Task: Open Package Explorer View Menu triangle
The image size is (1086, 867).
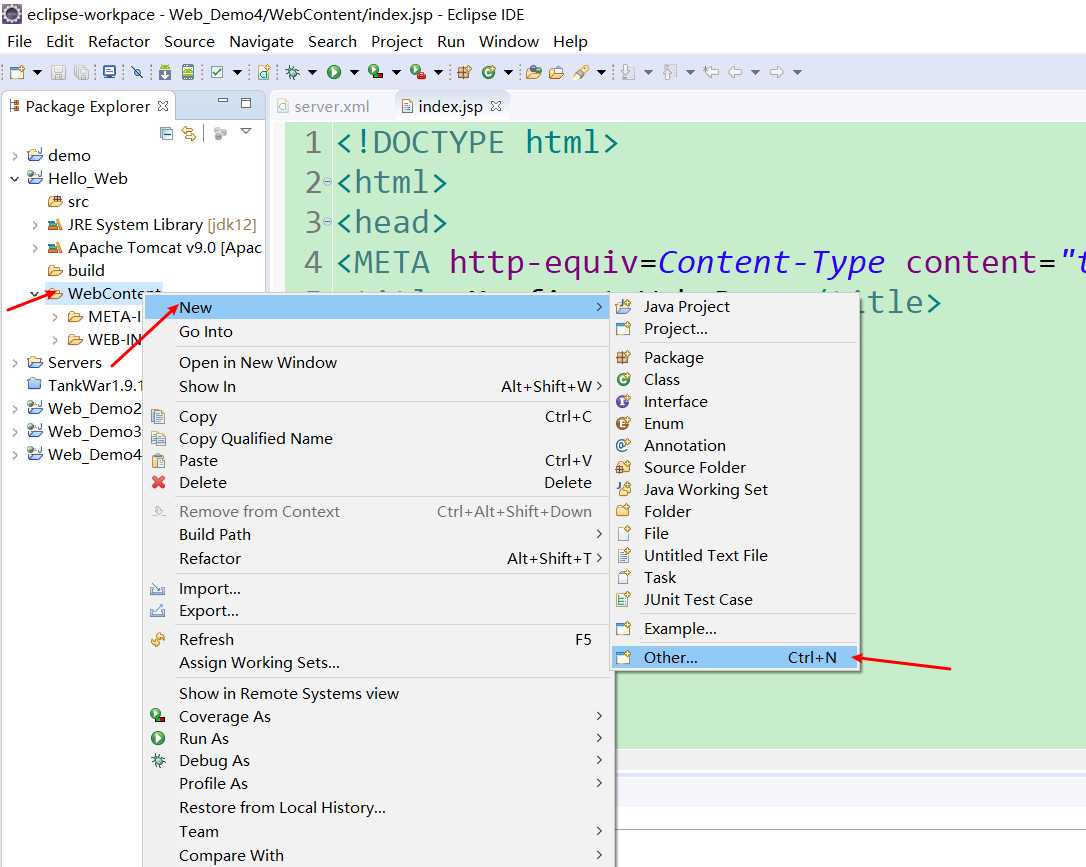Action: click(x=246, y=131)
